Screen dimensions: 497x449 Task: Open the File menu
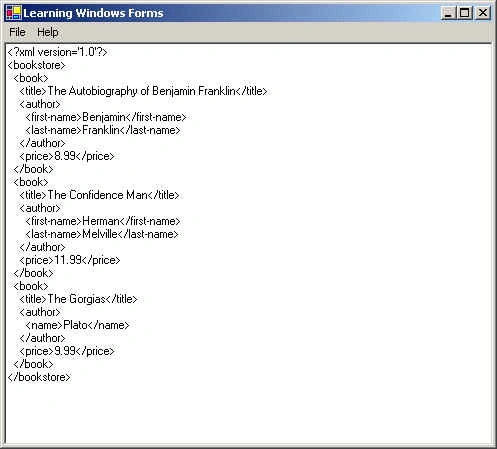tap(17, 32)
